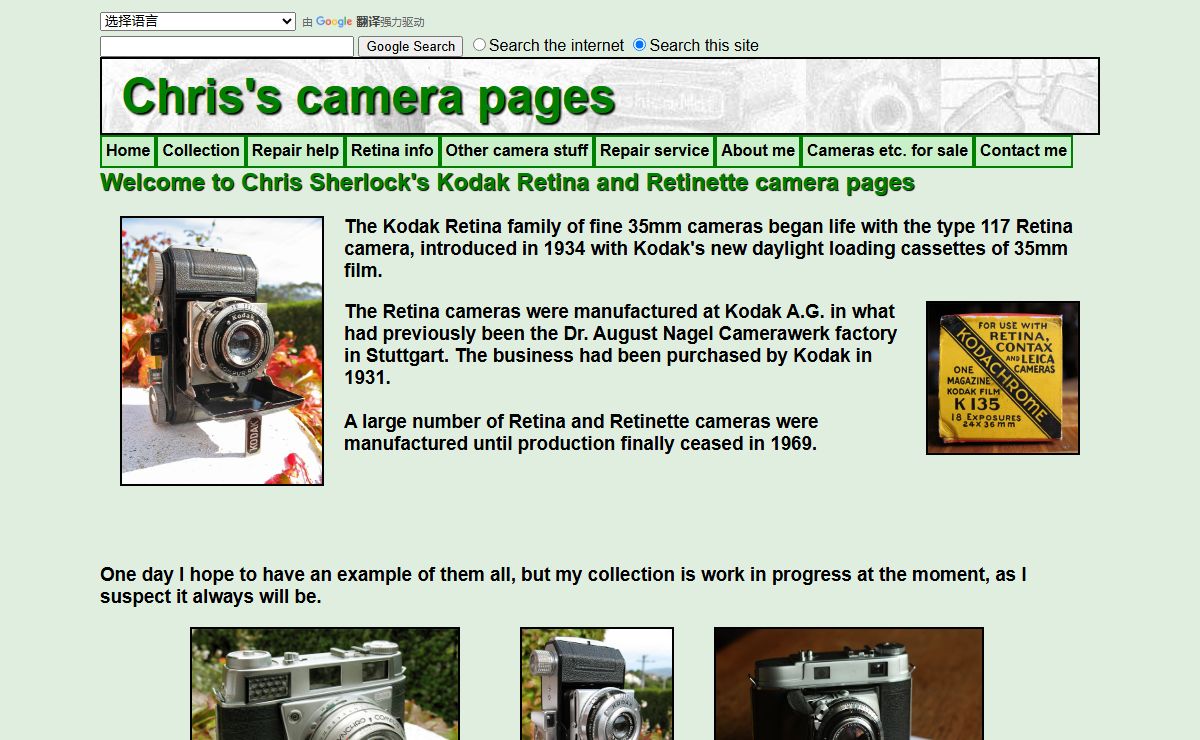Open the About me page
This screenshot has width=1200, height=740.
click(758, 151)
